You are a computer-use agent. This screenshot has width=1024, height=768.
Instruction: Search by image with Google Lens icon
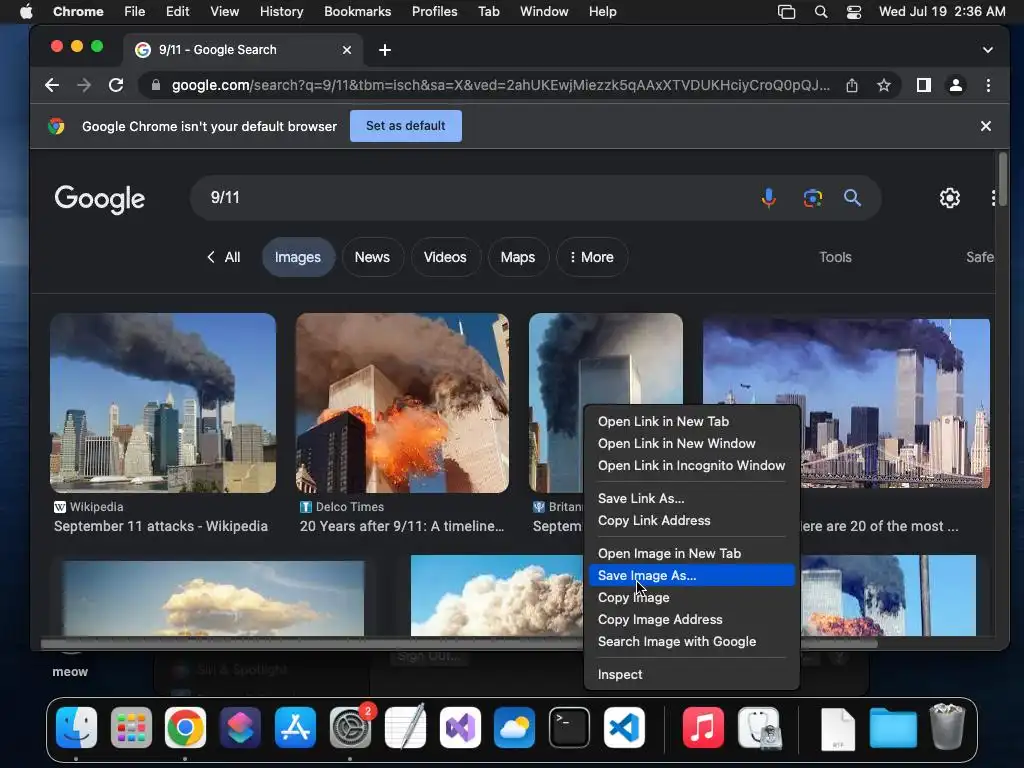tap(812, 197)
